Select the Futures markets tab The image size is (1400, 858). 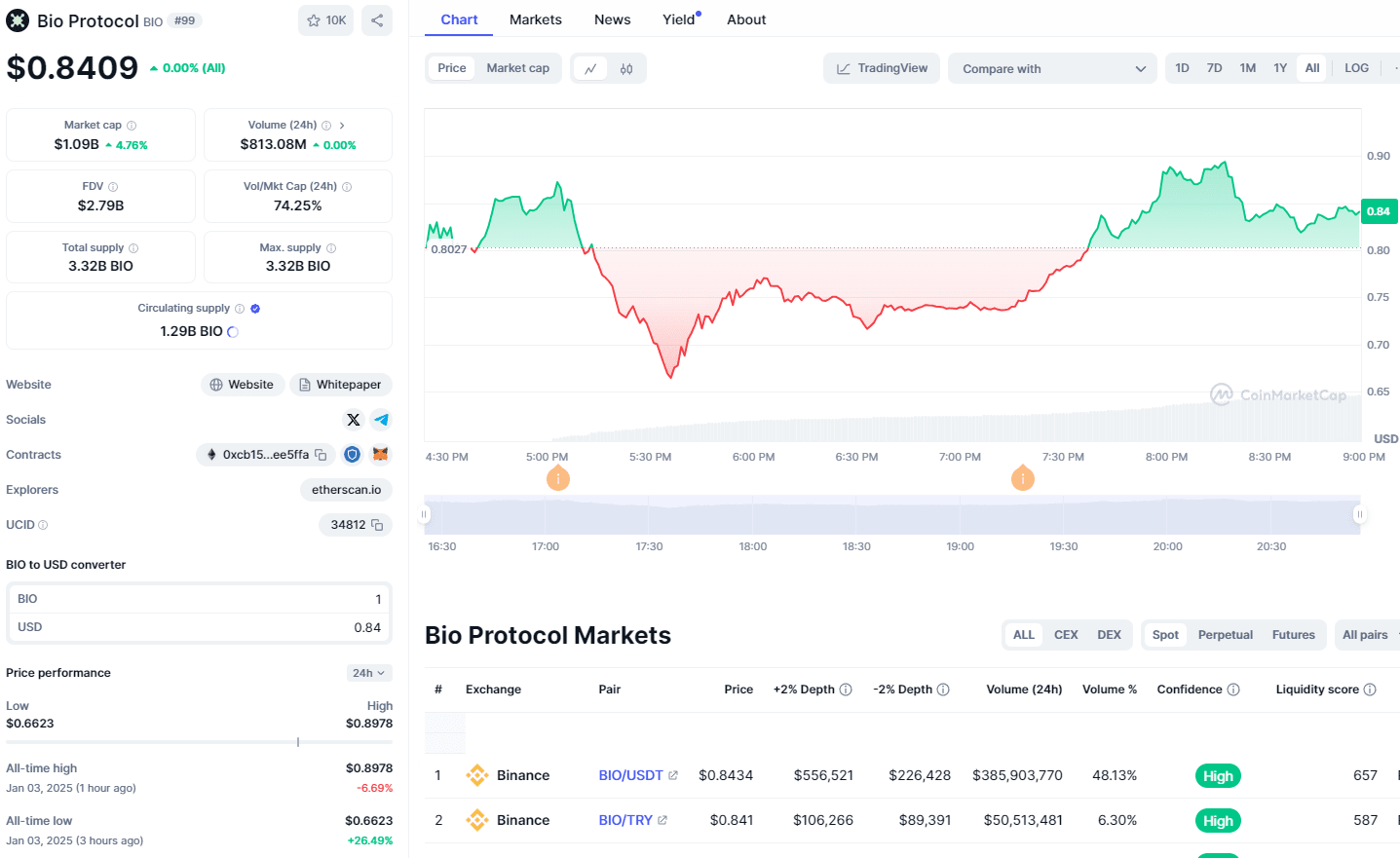1294,635
